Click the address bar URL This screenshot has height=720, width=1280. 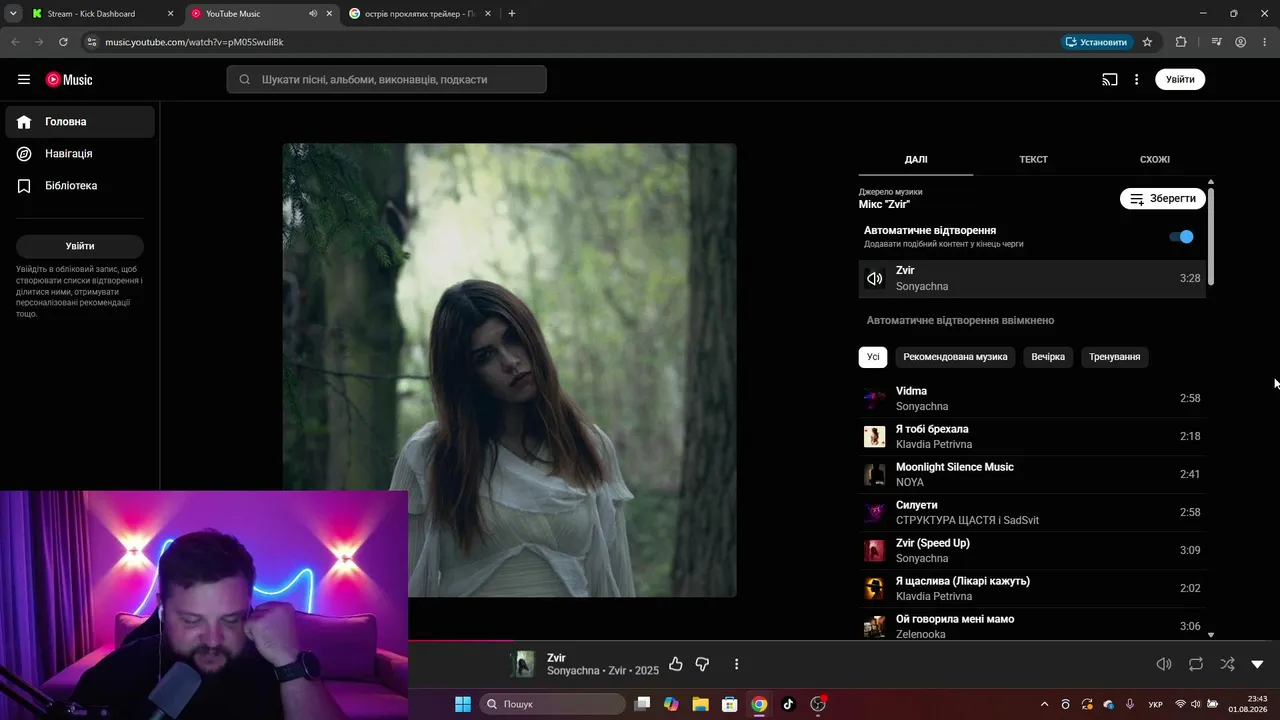click(195, 42)
